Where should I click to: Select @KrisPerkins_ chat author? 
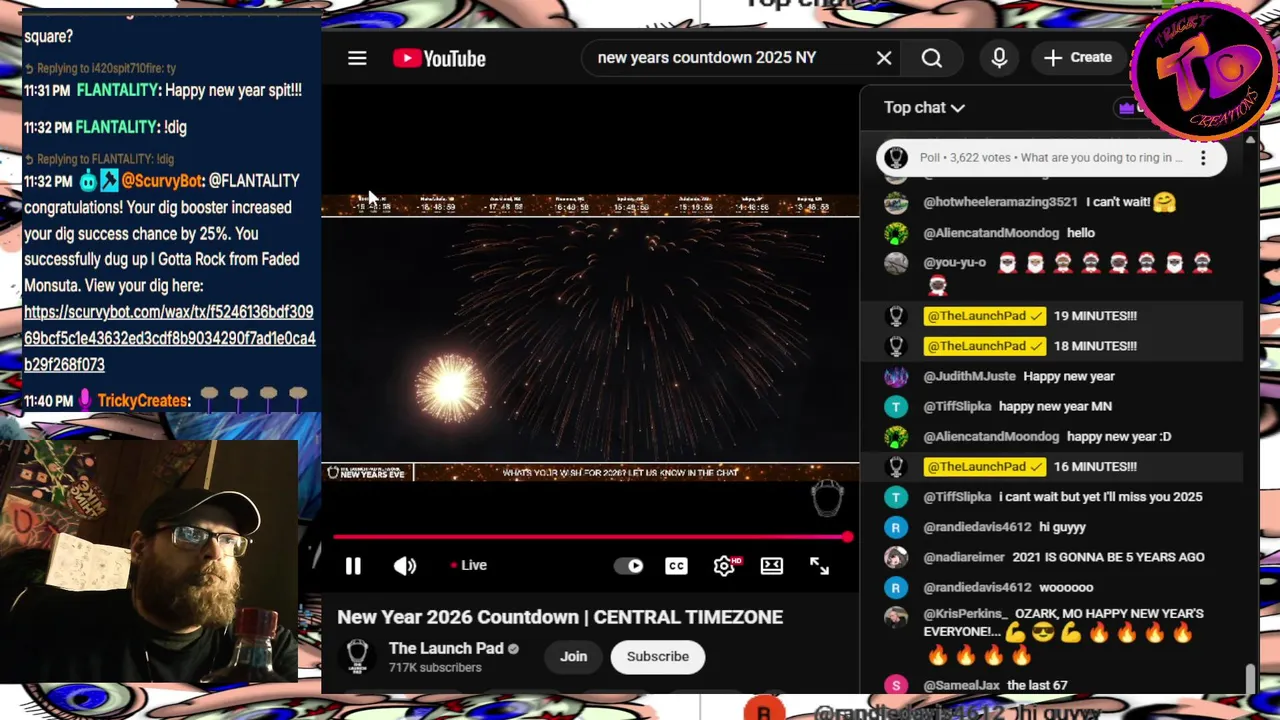click(965, 614)
